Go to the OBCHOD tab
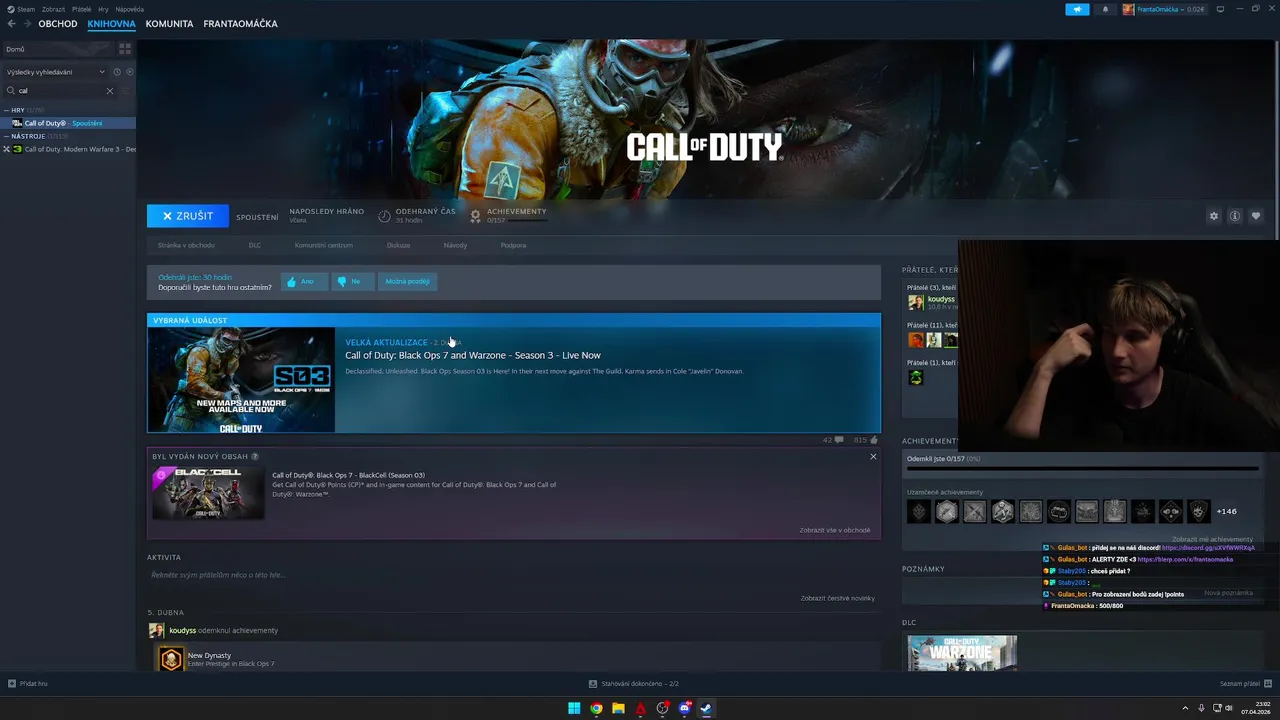Image resolution: width=1280 pixels, height=720 pixels. coord(58,24)
